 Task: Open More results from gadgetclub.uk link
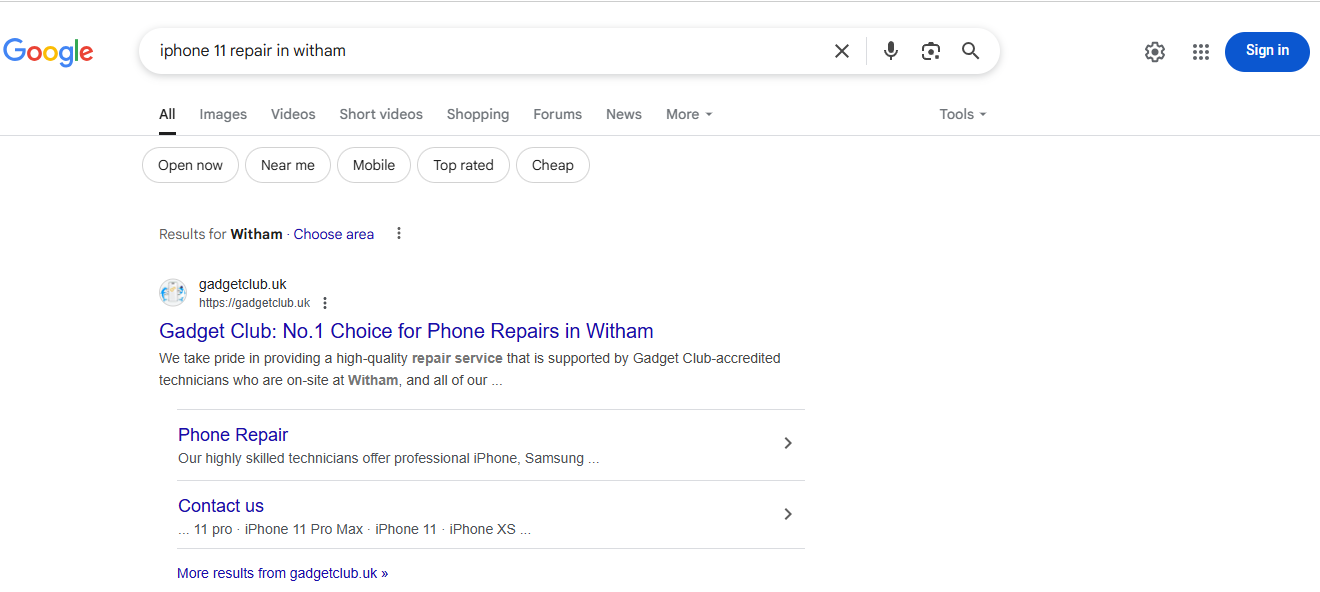(x=282, y=573)
